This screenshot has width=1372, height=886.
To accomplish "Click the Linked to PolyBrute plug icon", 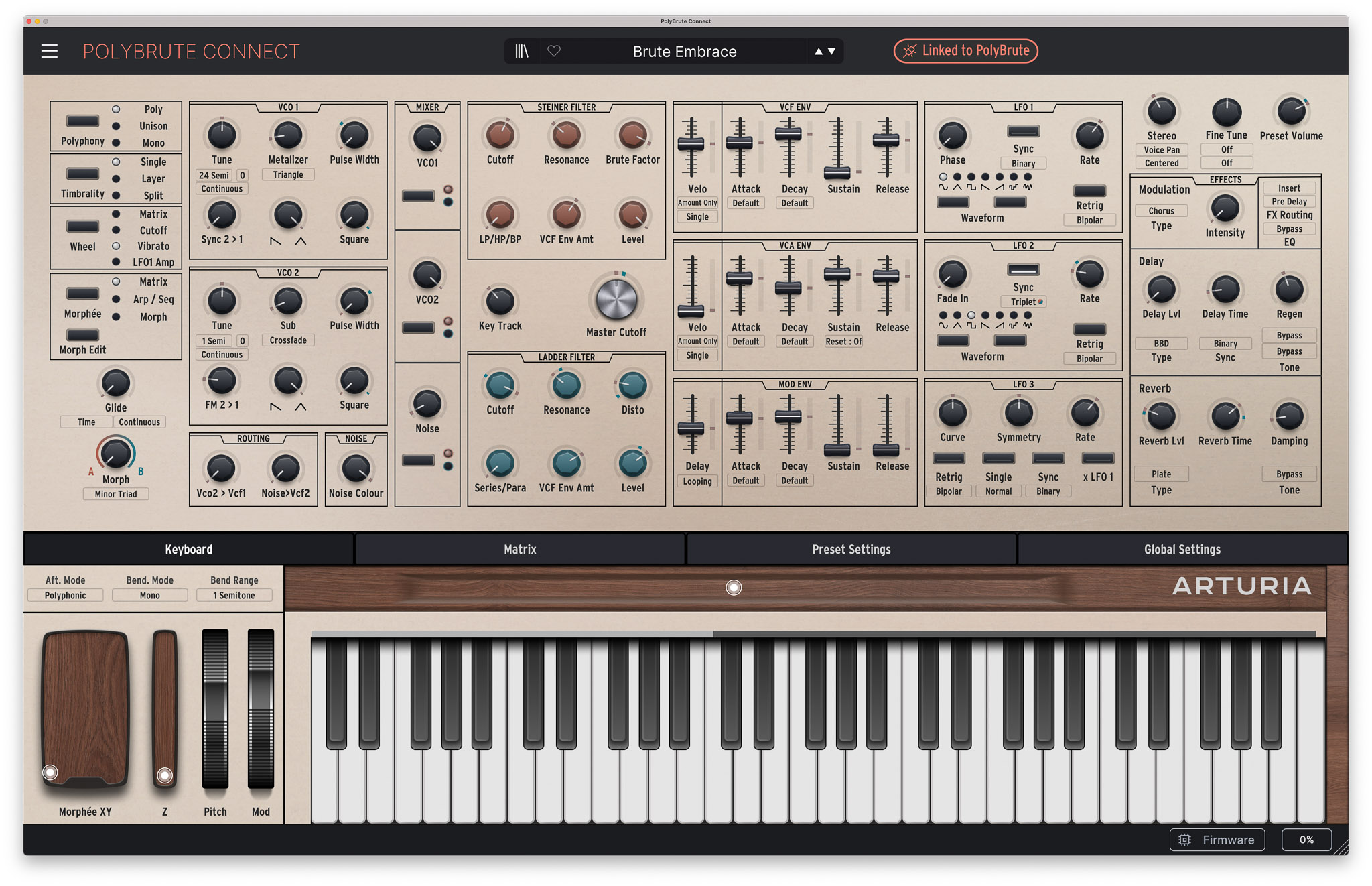I will pos(909,51).
